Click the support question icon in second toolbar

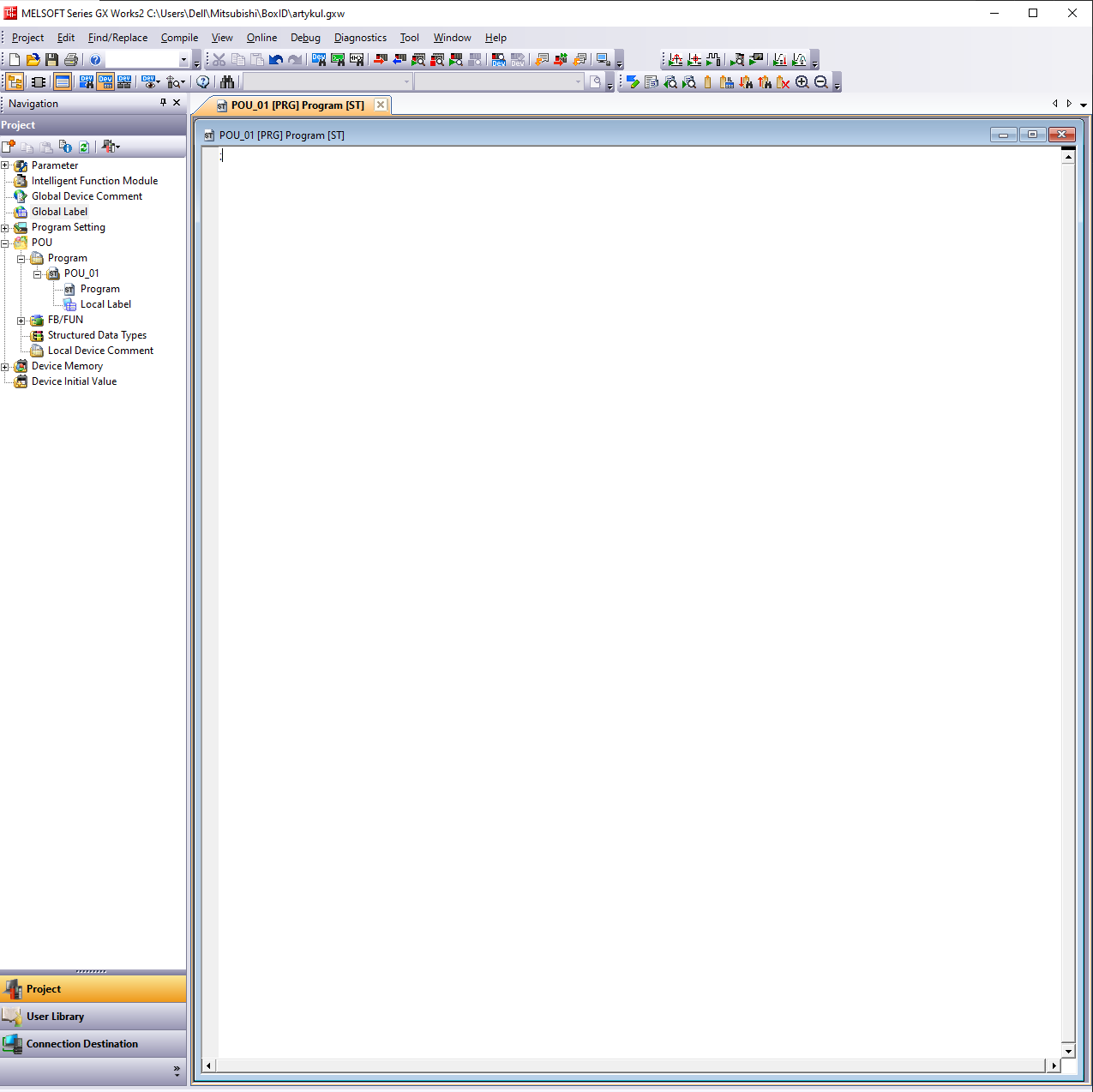point(203,82)
